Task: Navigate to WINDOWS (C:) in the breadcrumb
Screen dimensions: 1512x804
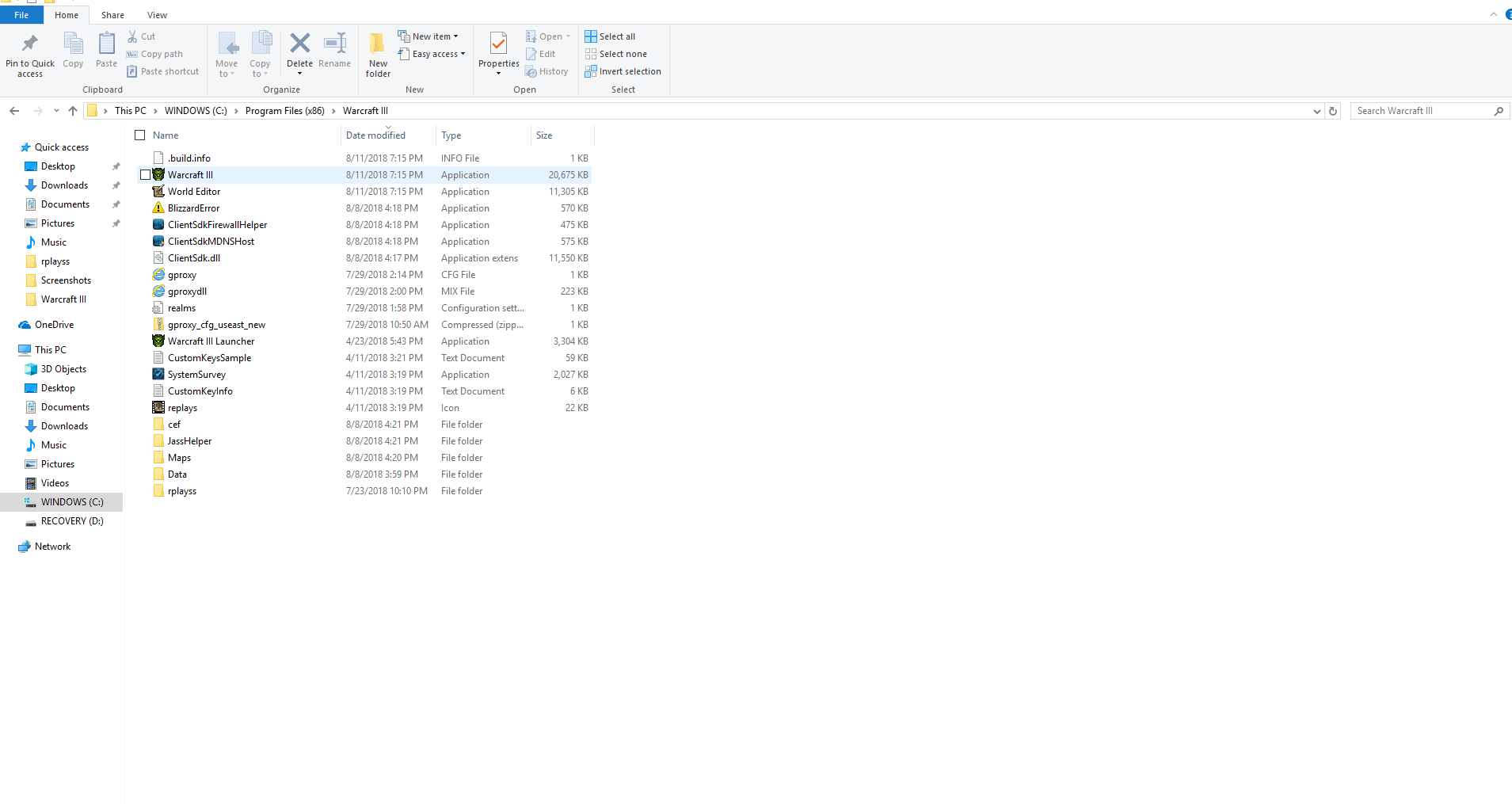Action: pyautogui.click(x=196, y=111)
